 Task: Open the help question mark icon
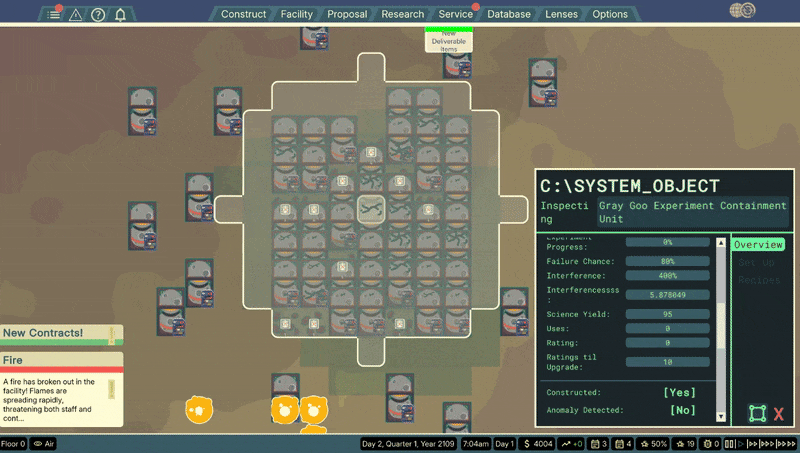click(x=98, y=15)
